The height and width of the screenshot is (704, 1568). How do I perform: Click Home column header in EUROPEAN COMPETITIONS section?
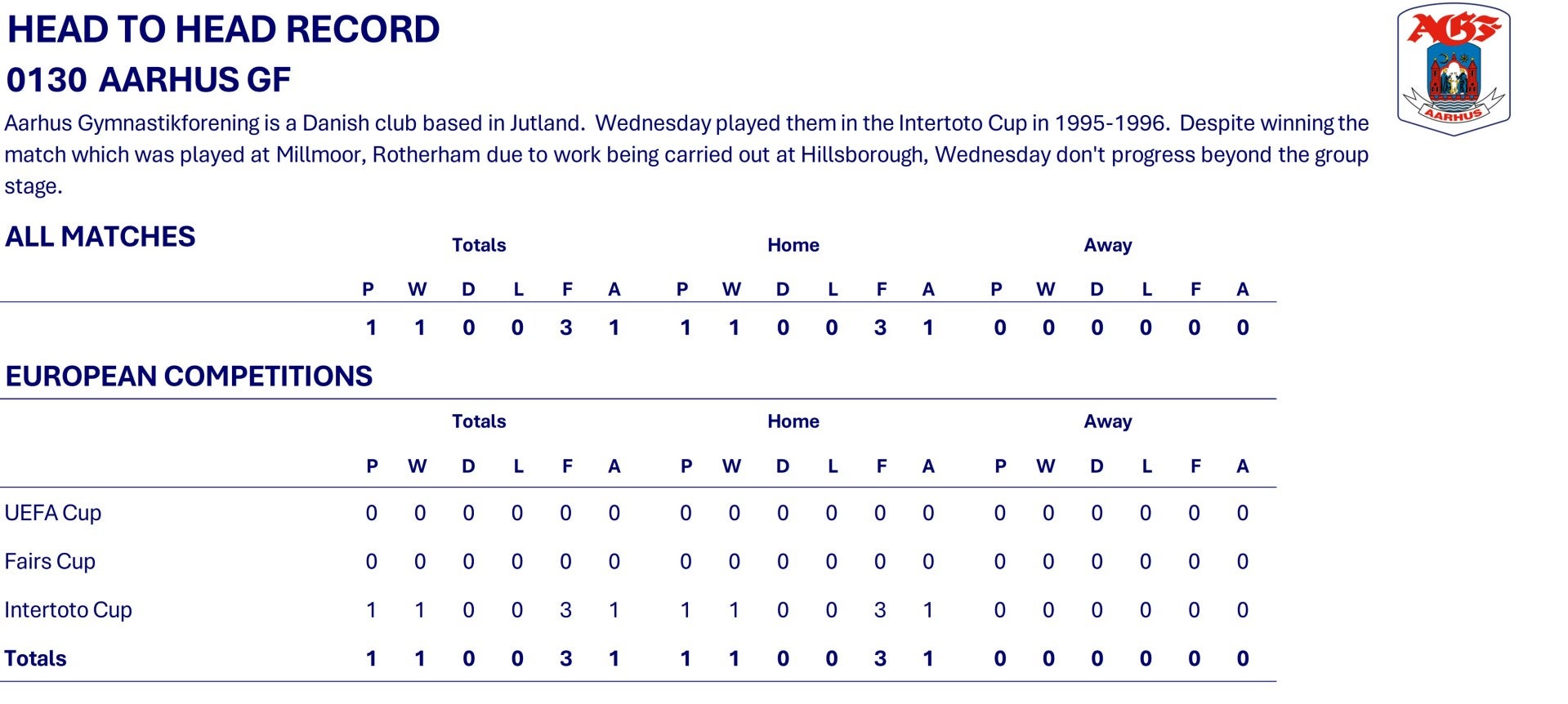click(793, 421)
